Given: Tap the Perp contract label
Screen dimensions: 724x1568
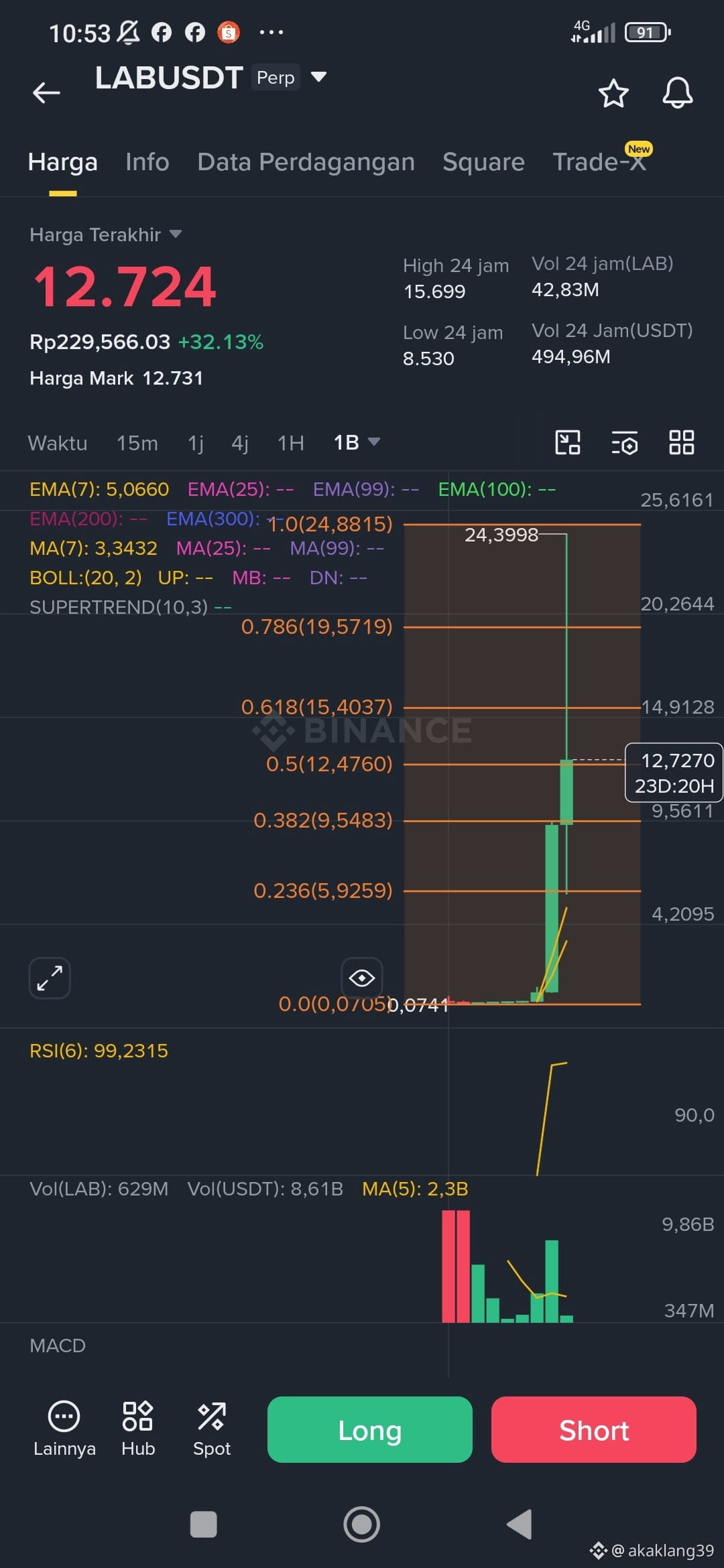Looking at the screenshot, I should (x=276, y=78).
